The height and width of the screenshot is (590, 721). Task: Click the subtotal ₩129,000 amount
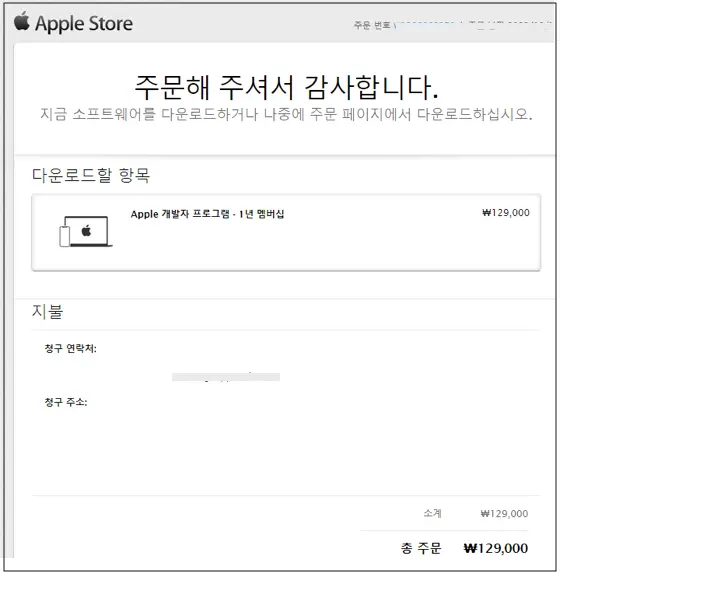(504, 514)
